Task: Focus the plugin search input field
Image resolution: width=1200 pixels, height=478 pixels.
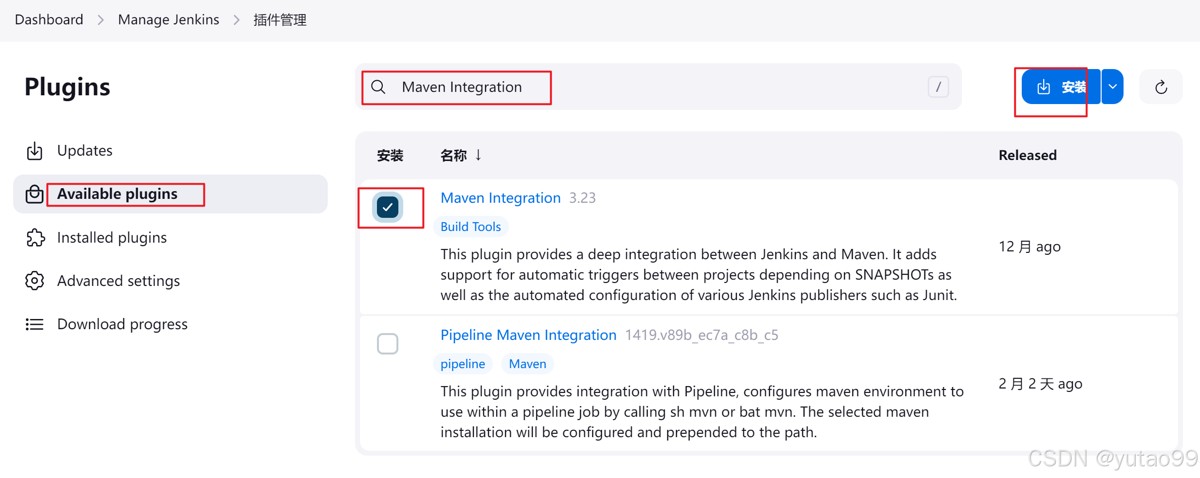Action: coord(650,87)
